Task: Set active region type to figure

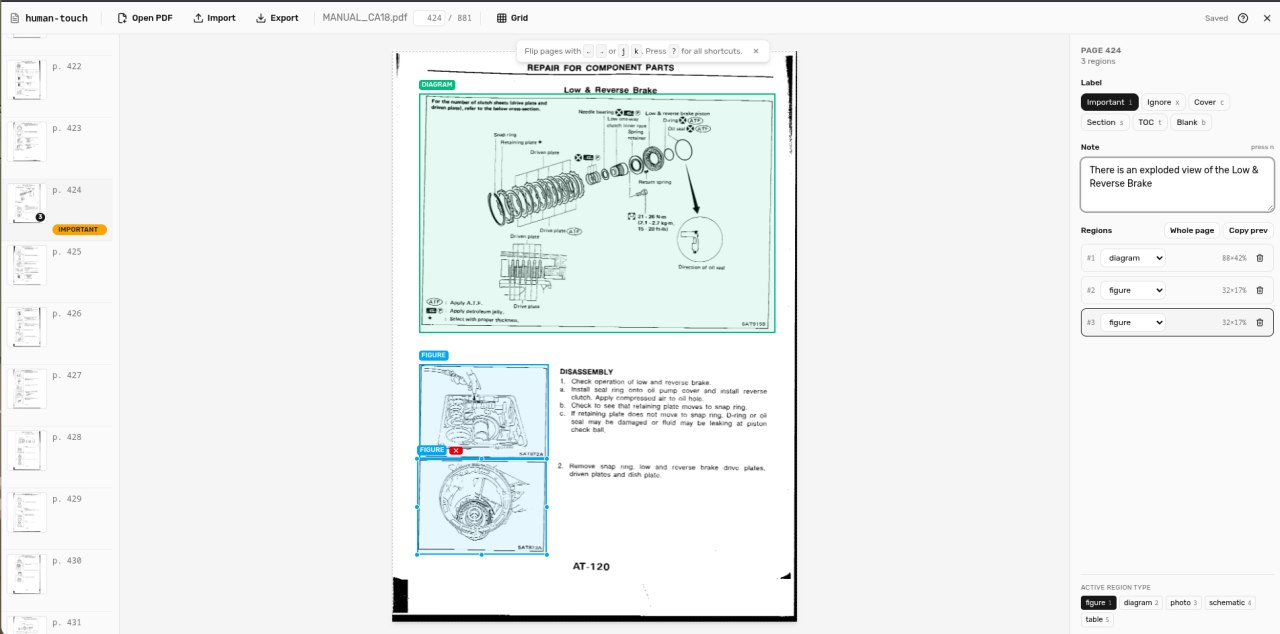Action: [x=1097, y=603]
